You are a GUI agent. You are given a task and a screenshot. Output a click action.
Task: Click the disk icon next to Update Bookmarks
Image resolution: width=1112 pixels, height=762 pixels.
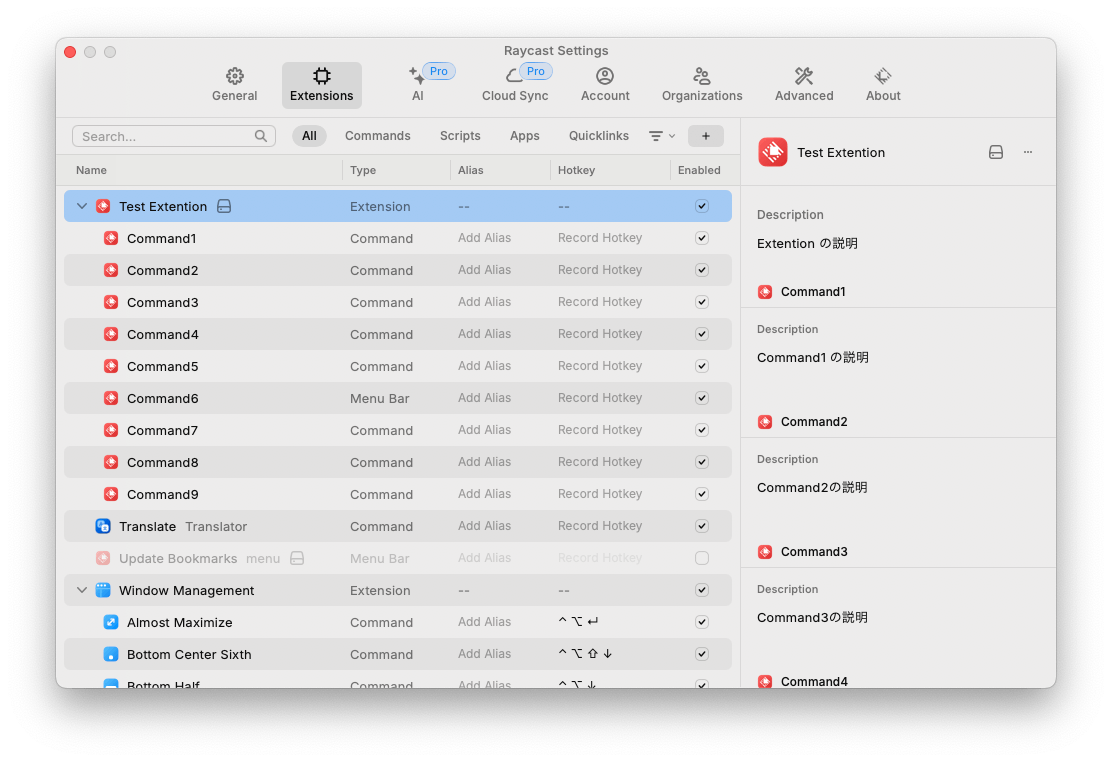pos(297,558)
